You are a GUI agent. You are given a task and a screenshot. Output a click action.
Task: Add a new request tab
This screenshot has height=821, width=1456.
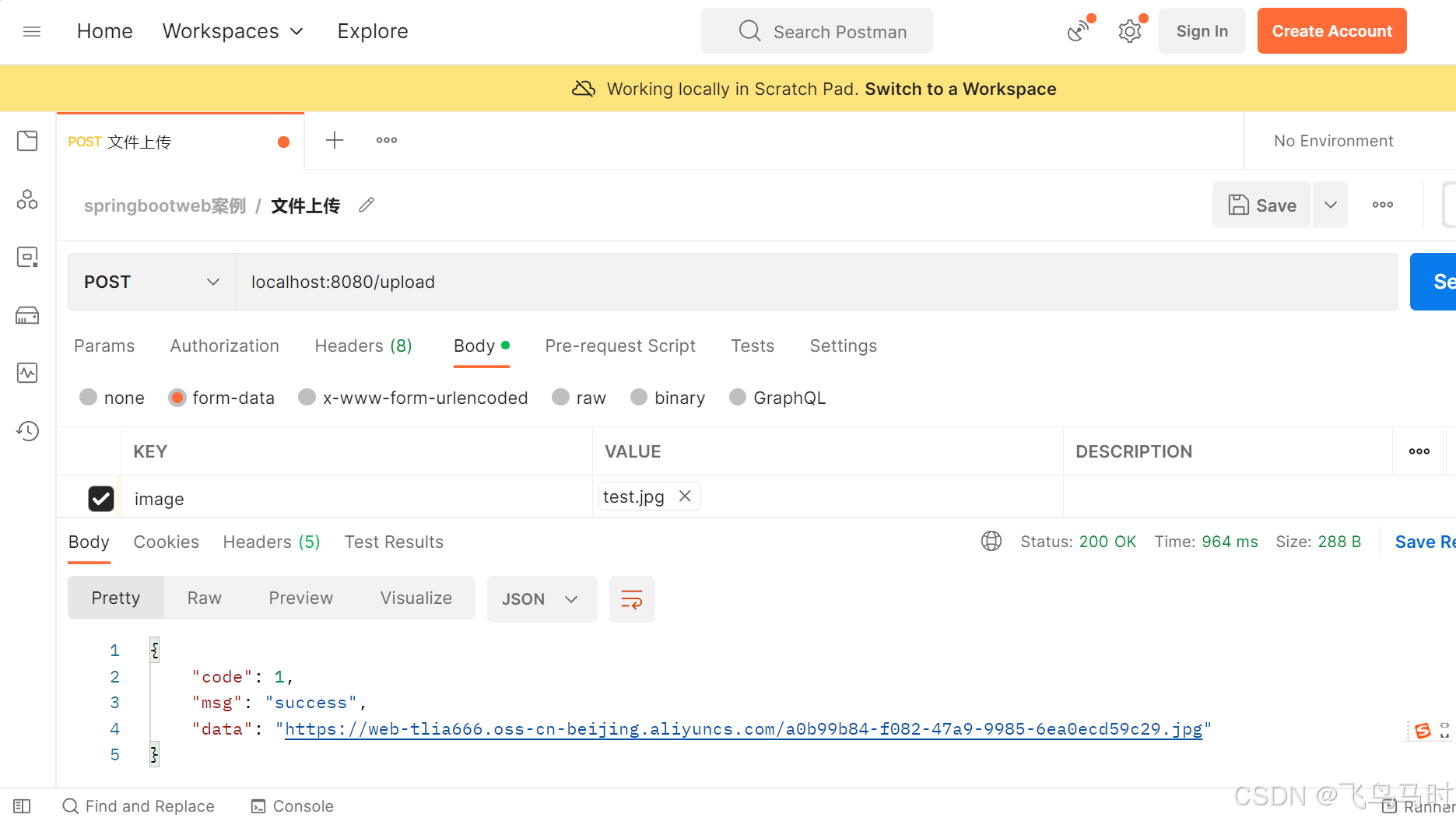pyautogui.click(x=335, y=140)
